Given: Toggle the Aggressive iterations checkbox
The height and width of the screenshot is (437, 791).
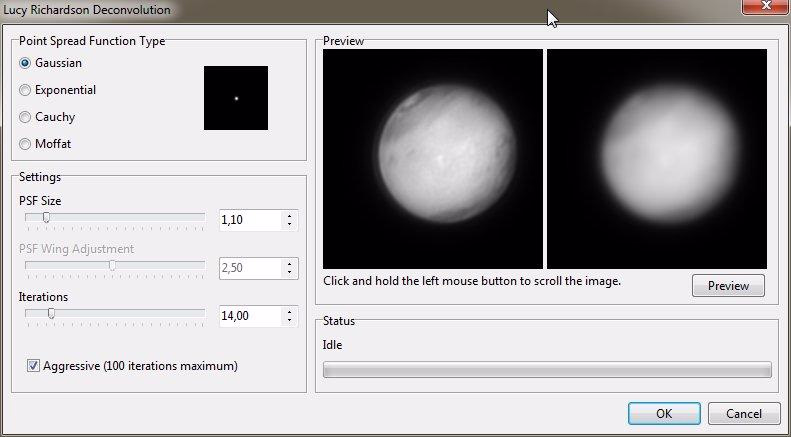Looking at the screenshot, I should [34, 366].
